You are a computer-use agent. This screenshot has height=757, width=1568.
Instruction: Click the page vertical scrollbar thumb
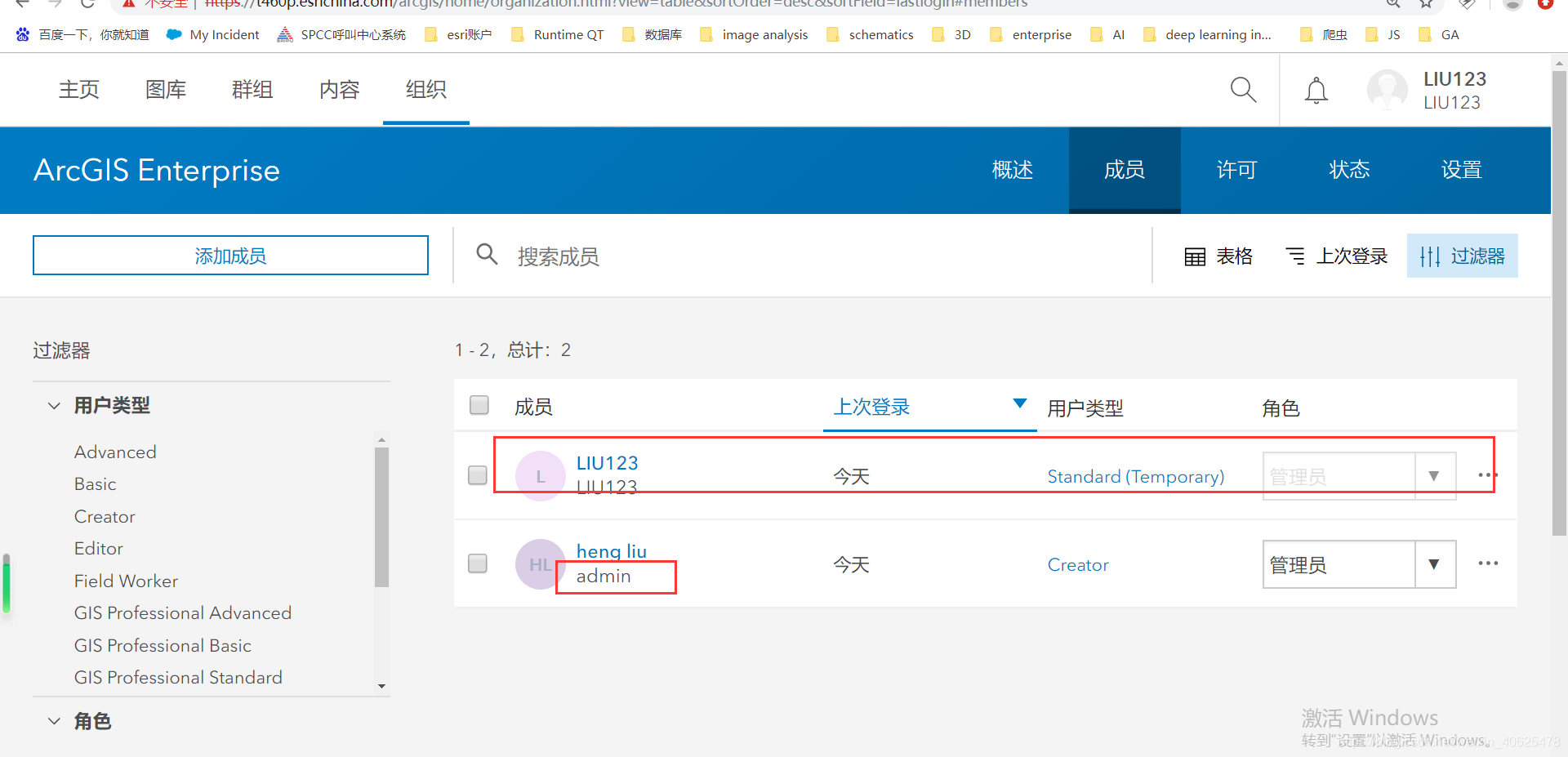coord(1559,302)
